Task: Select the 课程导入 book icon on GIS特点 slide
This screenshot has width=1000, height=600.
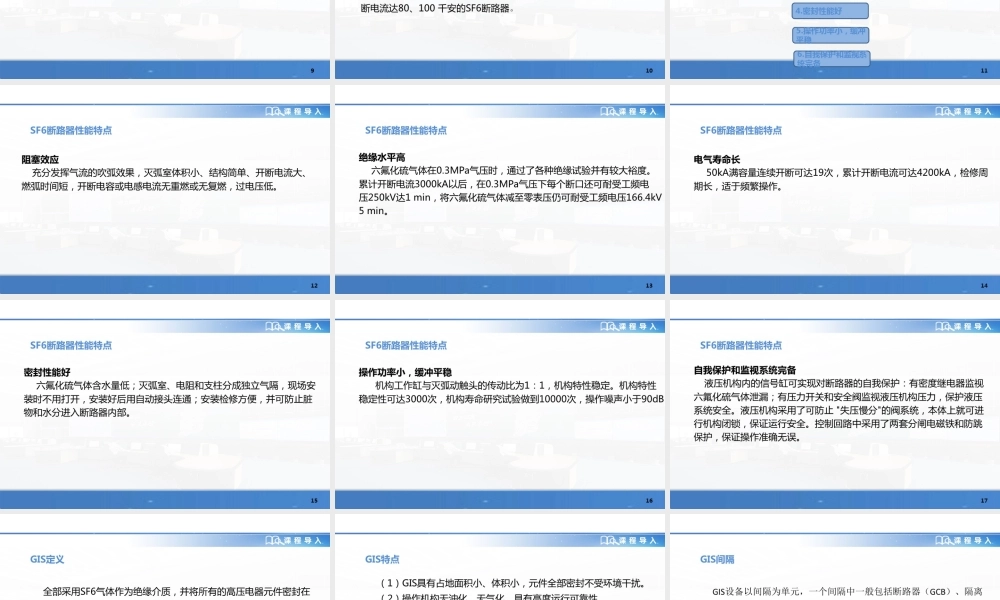Action: pos(608,541)
